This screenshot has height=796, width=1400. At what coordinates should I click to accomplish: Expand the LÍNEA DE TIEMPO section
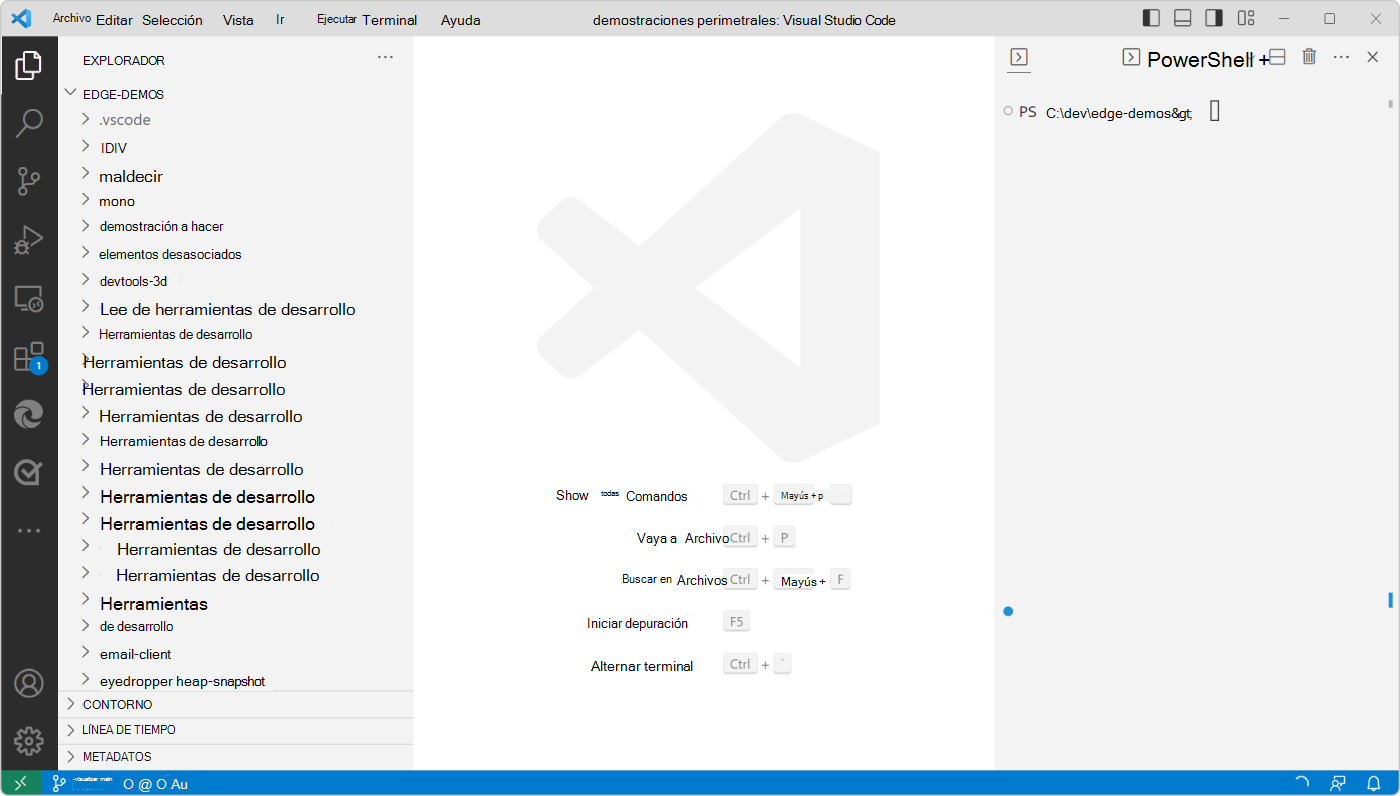pyautogui.click(x=130, y=730)
